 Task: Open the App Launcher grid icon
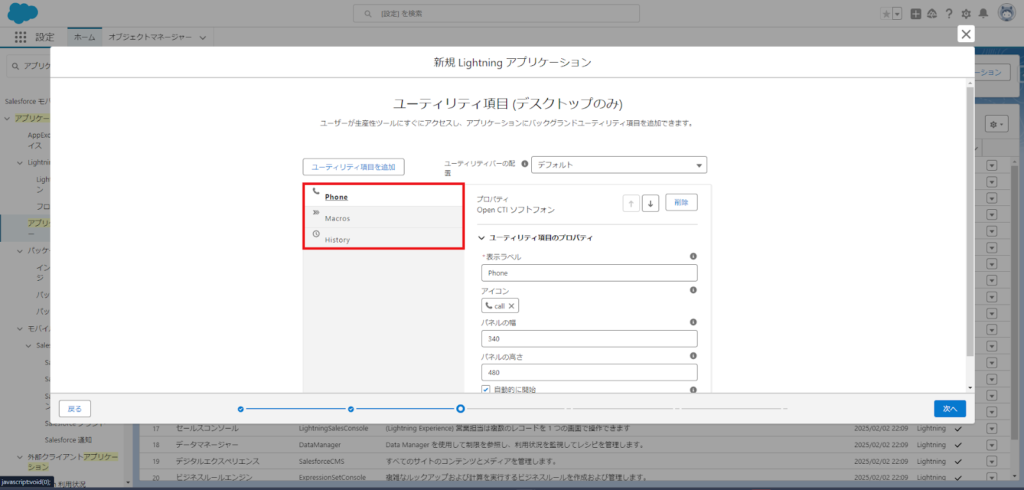pos(20,37)
